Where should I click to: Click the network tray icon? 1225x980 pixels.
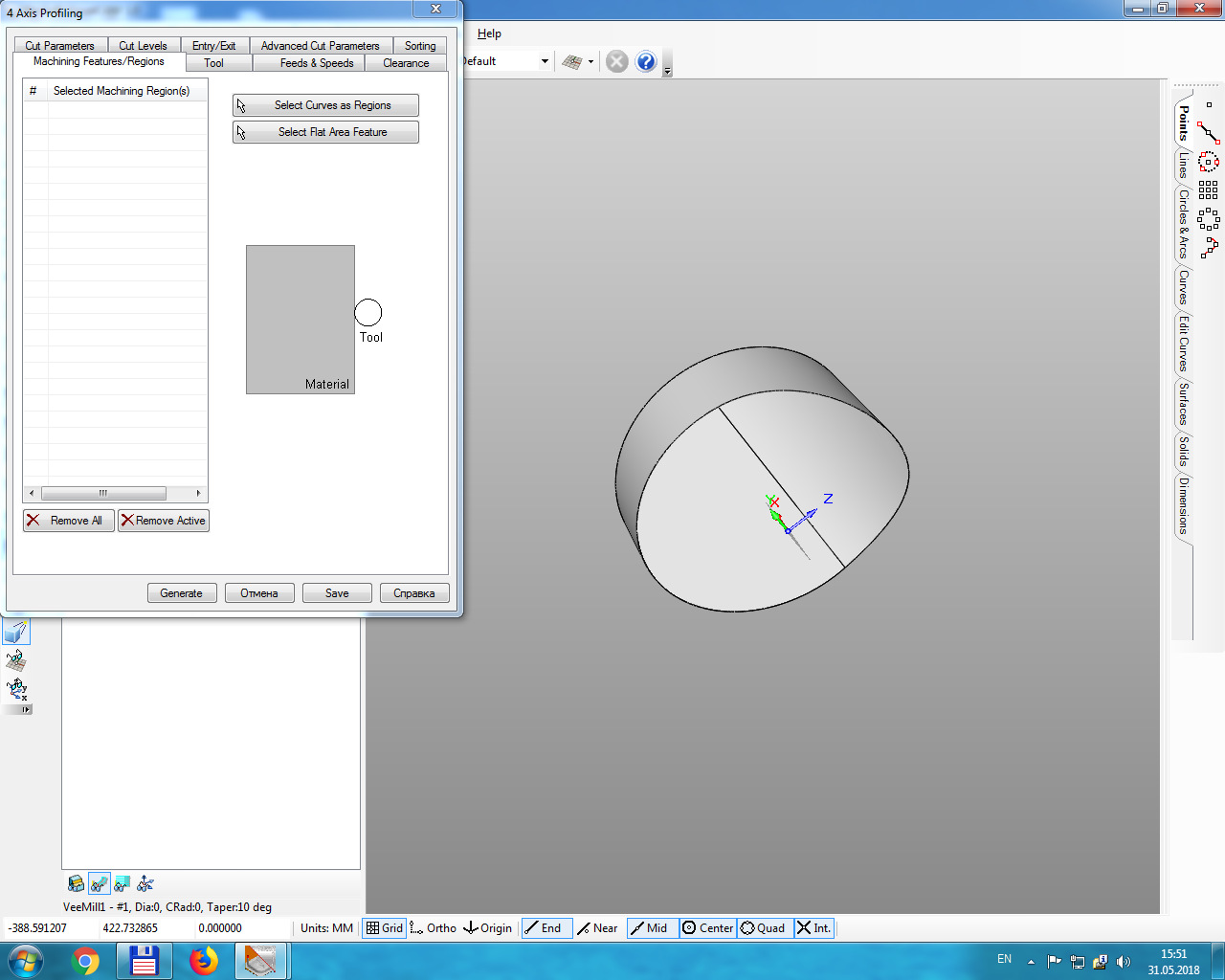1078,962
